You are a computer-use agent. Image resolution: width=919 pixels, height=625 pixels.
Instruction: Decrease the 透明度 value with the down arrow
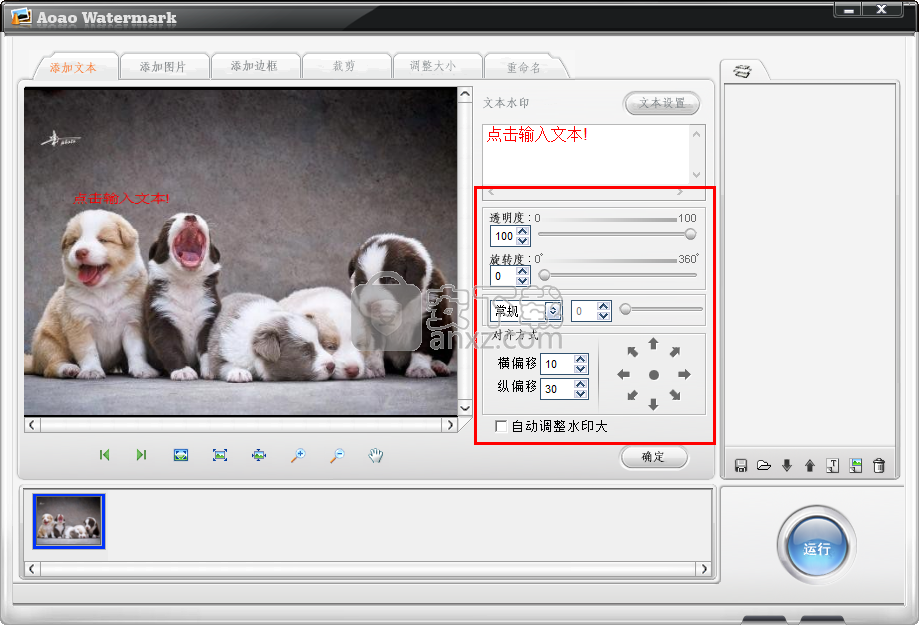(x=523, y=240)
